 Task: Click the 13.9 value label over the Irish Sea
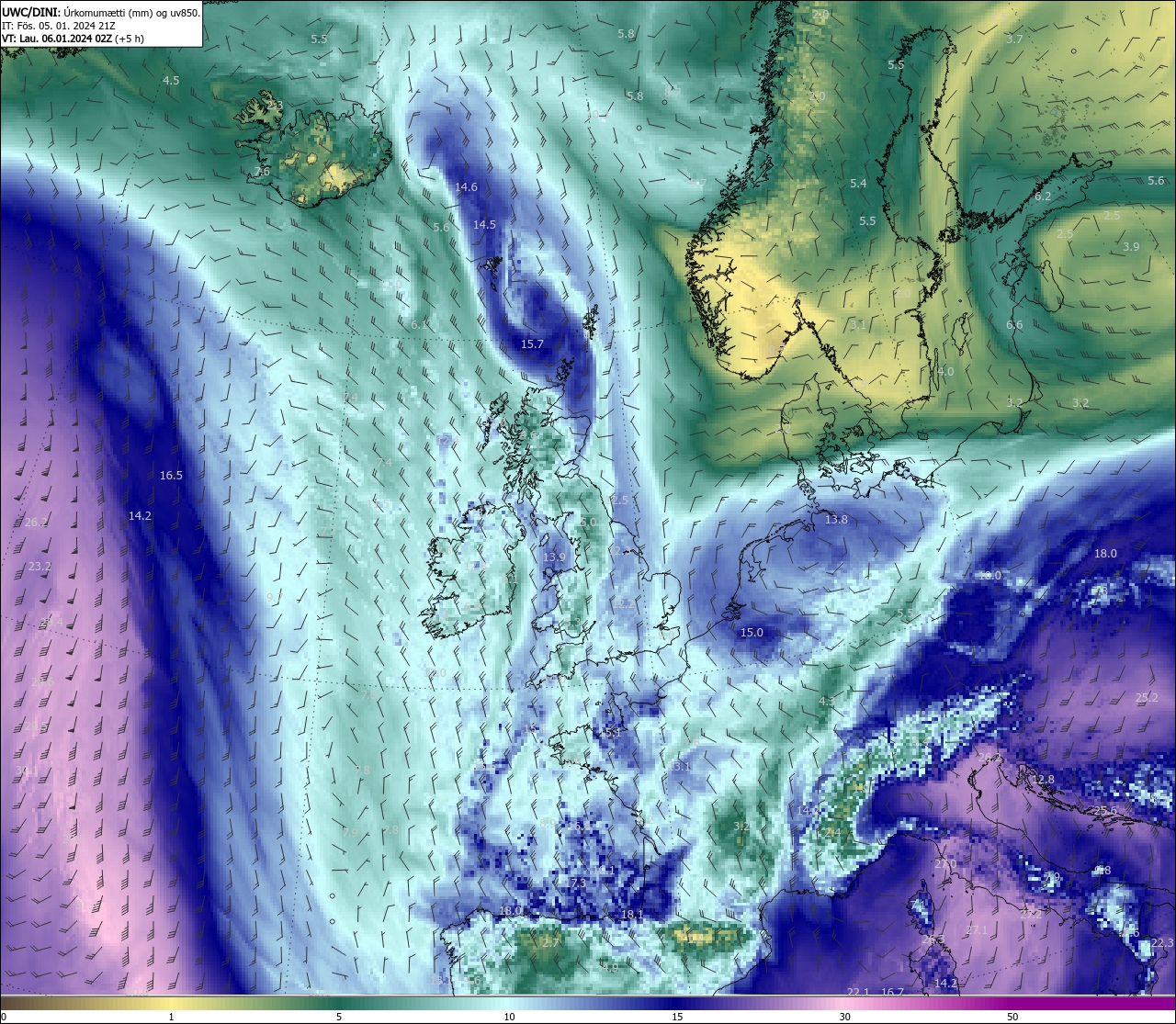pyautogui.click(x=554, y=557)
